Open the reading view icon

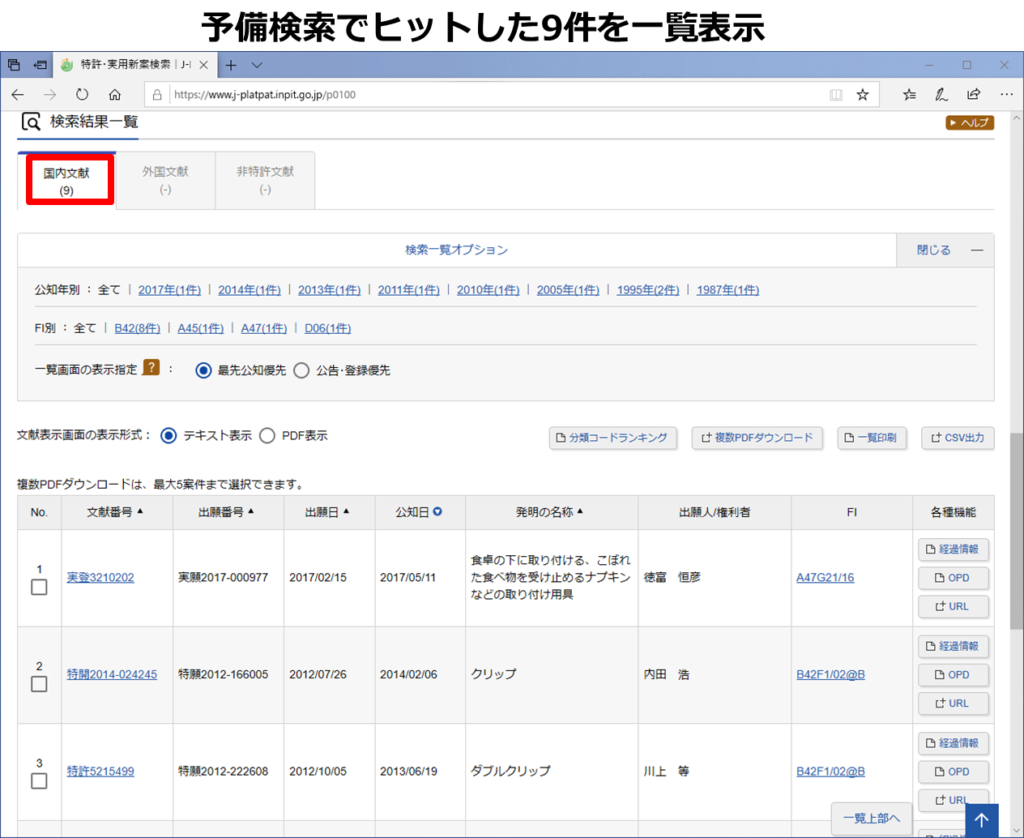coord(836,95)
